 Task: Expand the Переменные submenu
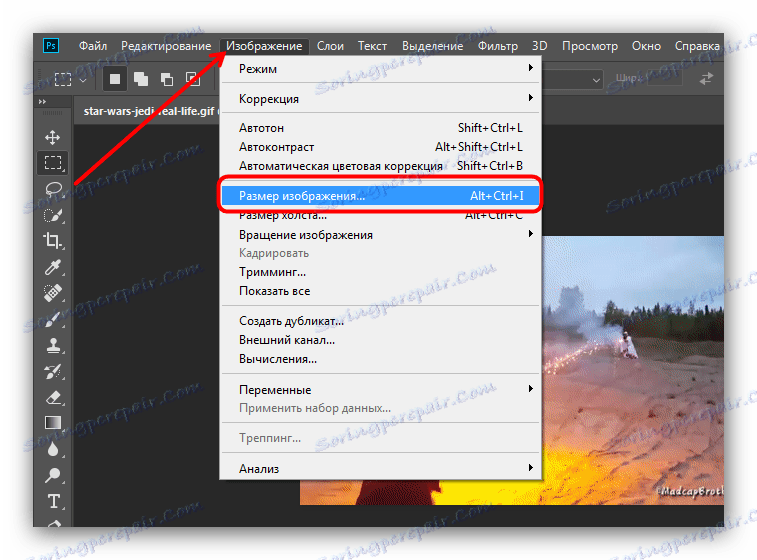pos(380,389)
